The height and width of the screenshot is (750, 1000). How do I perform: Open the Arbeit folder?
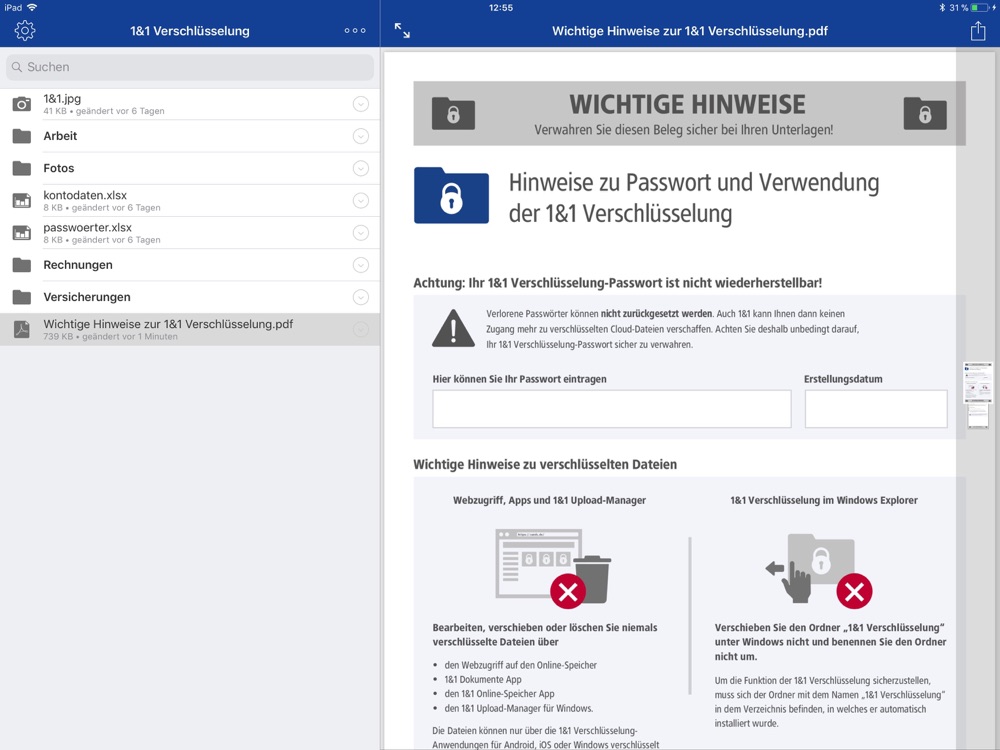pyautogui.click(x=190, y=136)
